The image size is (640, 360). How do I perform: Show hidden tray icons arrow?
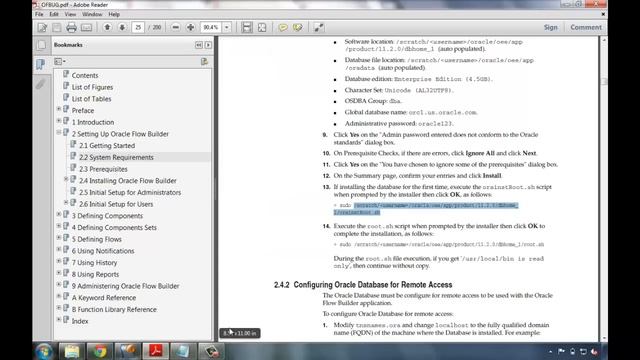550,351
